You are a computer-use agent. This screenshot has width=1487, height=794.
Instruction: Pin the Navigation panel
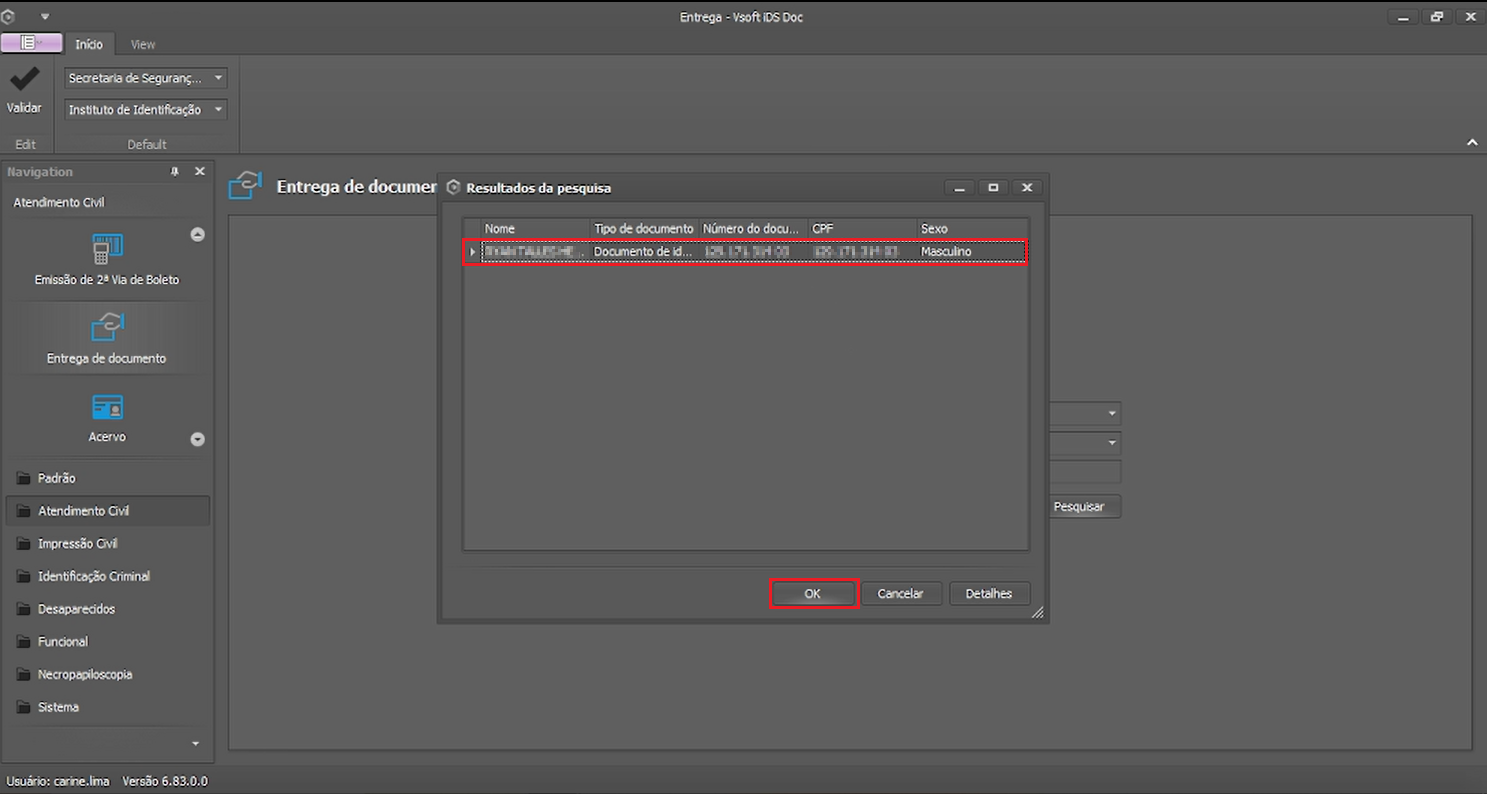click(176, 172)
